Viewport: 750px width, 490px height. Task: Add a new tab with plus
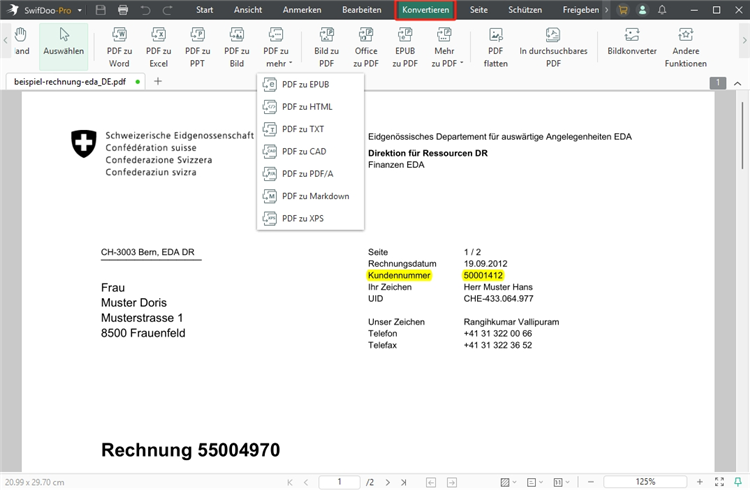158,81
